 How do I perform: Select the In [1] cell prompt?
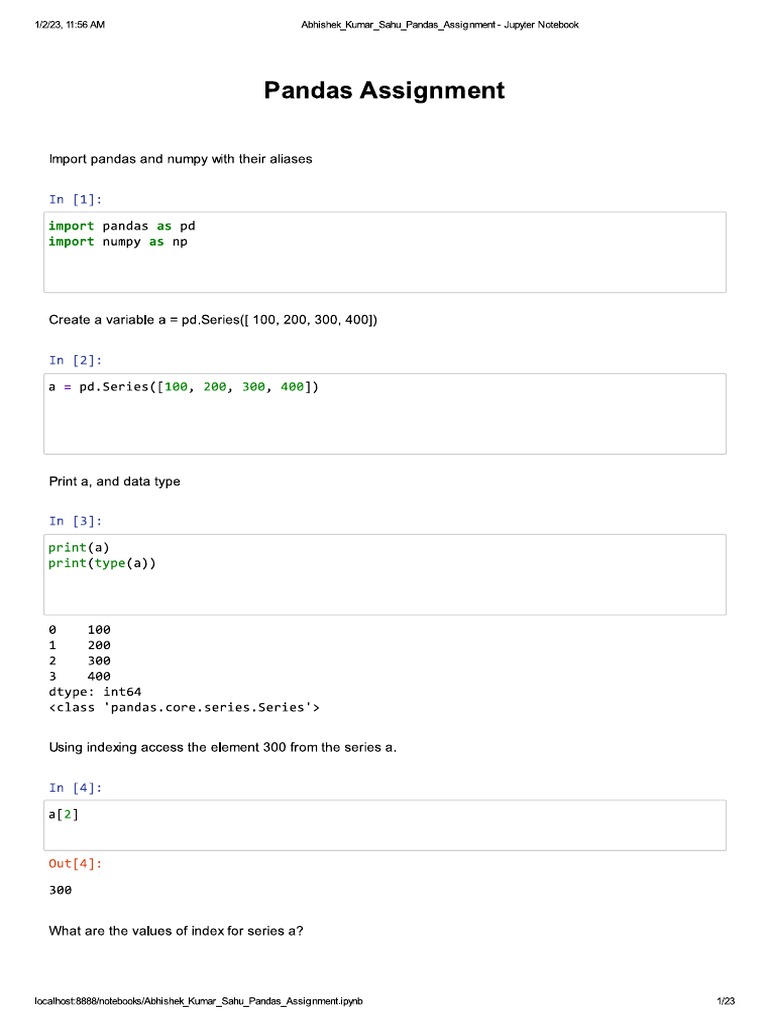[75, 199]
